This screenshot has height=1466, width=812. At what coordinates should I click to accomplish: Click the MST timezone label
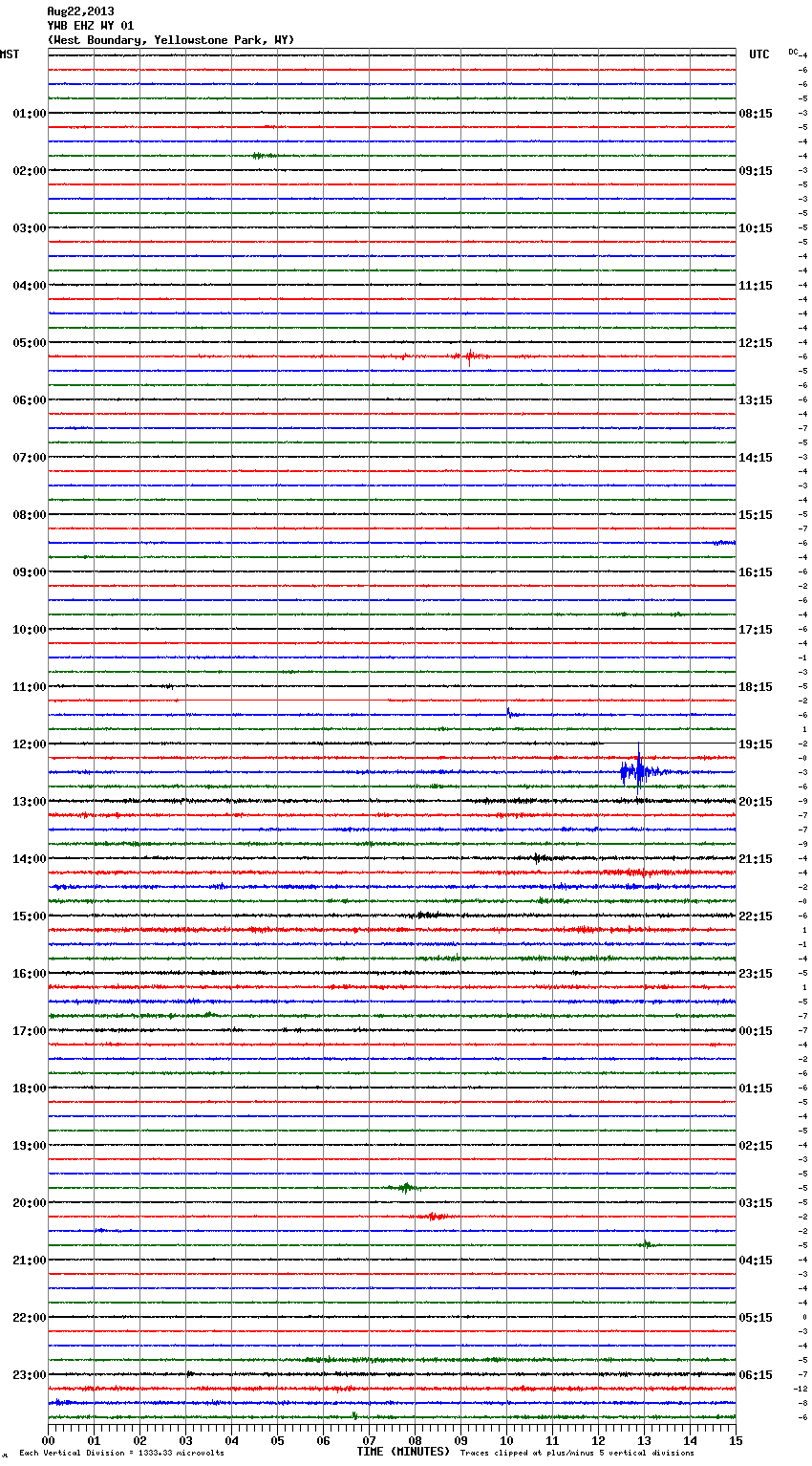[x=10, y=54]
